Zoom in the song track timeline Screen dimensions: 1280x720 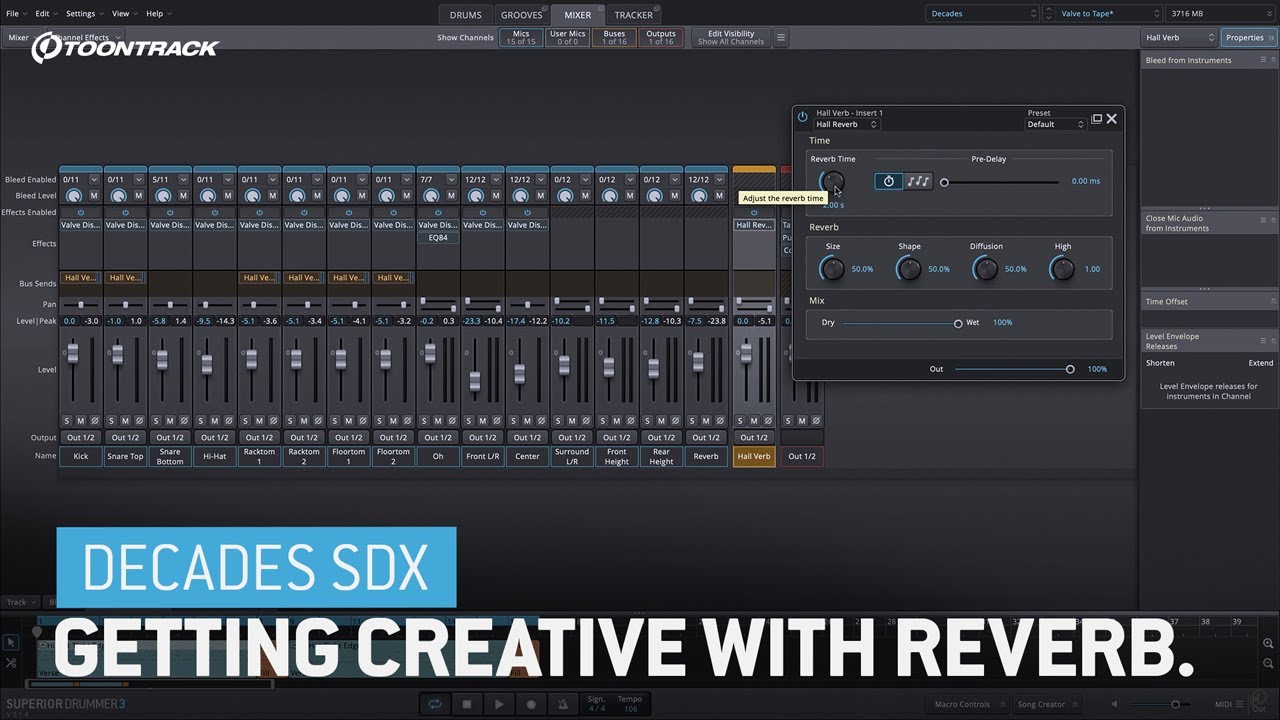click(x=1268, y=643)
